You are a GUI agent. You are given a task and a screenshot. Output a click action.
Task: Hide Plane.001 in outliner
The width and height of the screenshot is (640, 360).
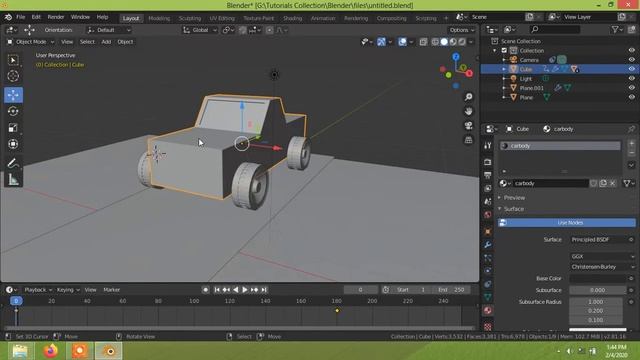click(631, 88)
